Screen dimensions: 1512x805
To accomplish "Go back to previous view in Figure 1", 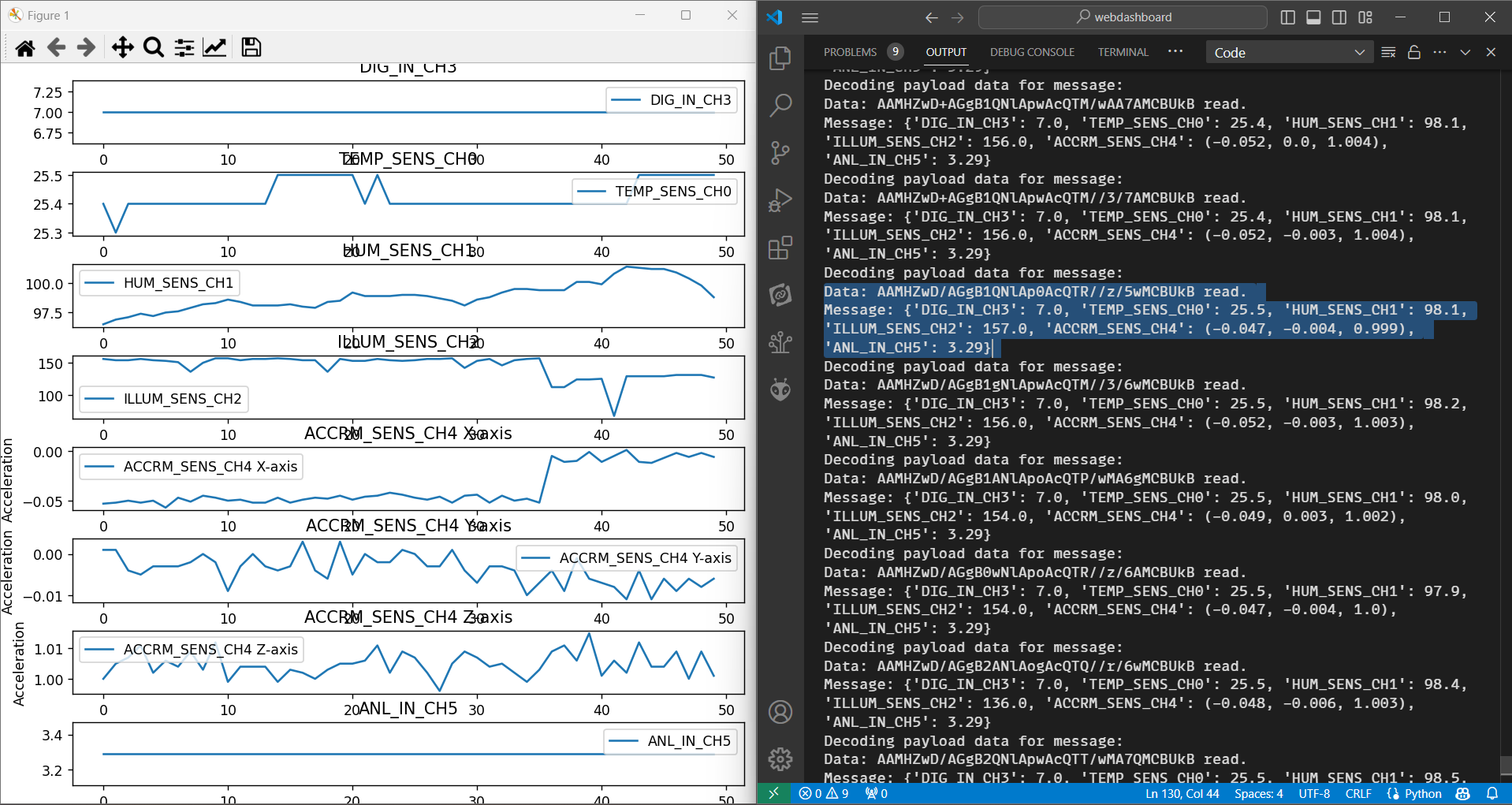I will click(56, 48).
